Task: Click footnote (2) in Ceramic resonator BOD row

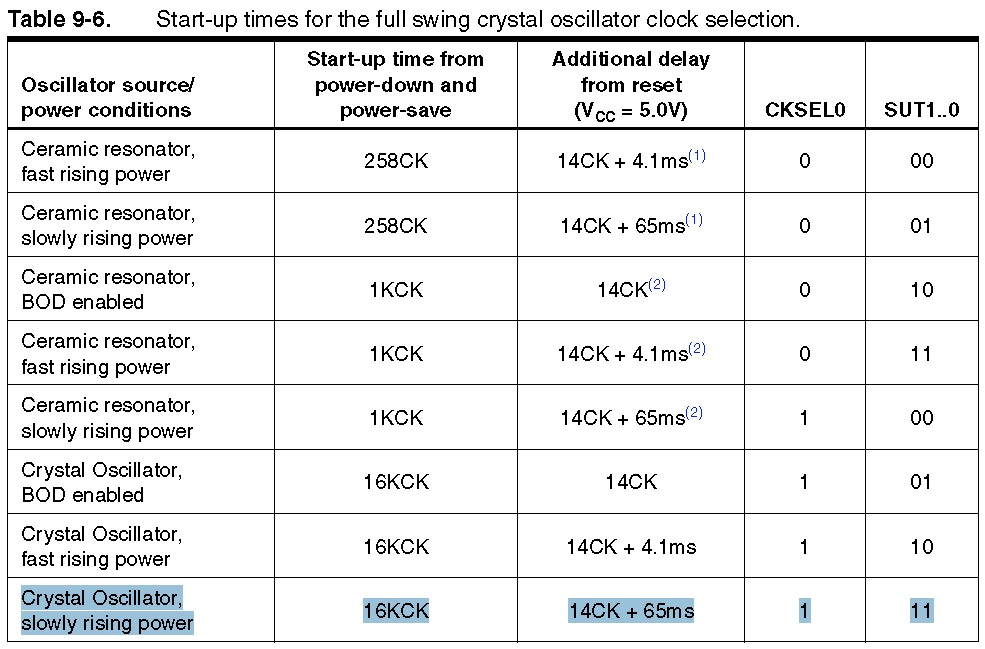Action: [656, 285]
